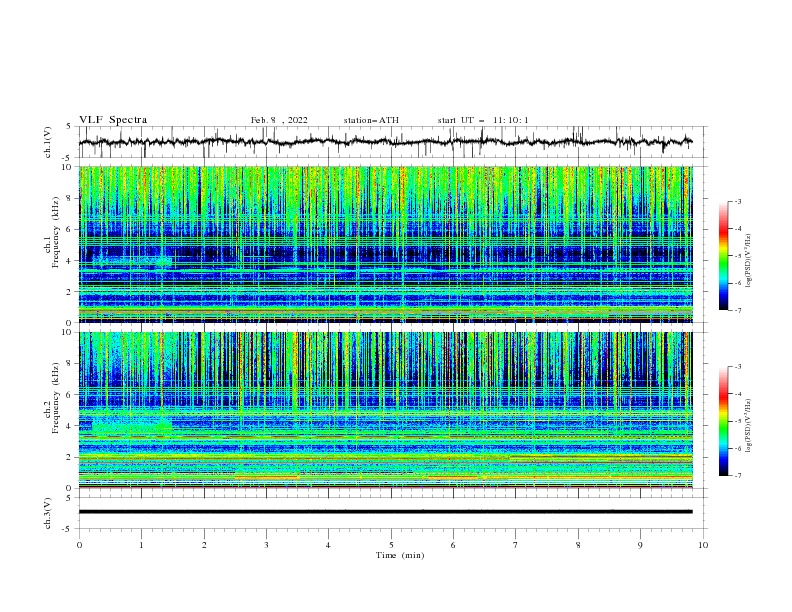Click the ch.2 colorbar "log(PSD)(V²/Hz)" label
792x612 pixels.
tap(749, 426)
